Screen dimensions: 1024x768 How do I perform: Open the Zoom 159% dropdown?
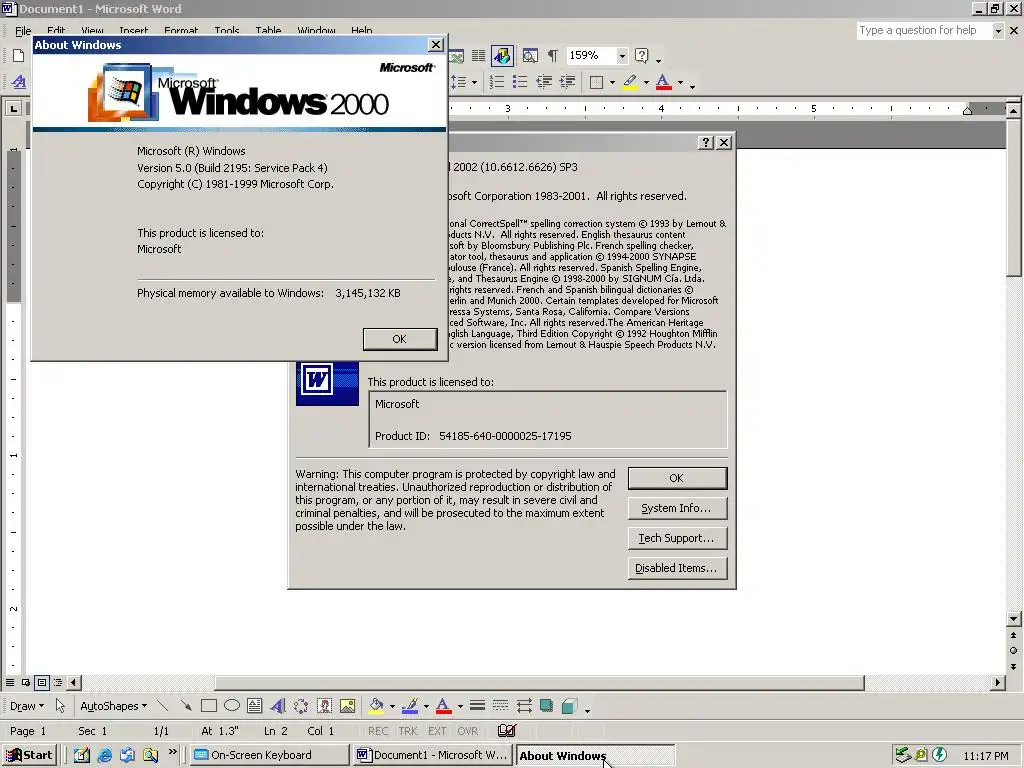pyautogui.click(x=622, y=56)
